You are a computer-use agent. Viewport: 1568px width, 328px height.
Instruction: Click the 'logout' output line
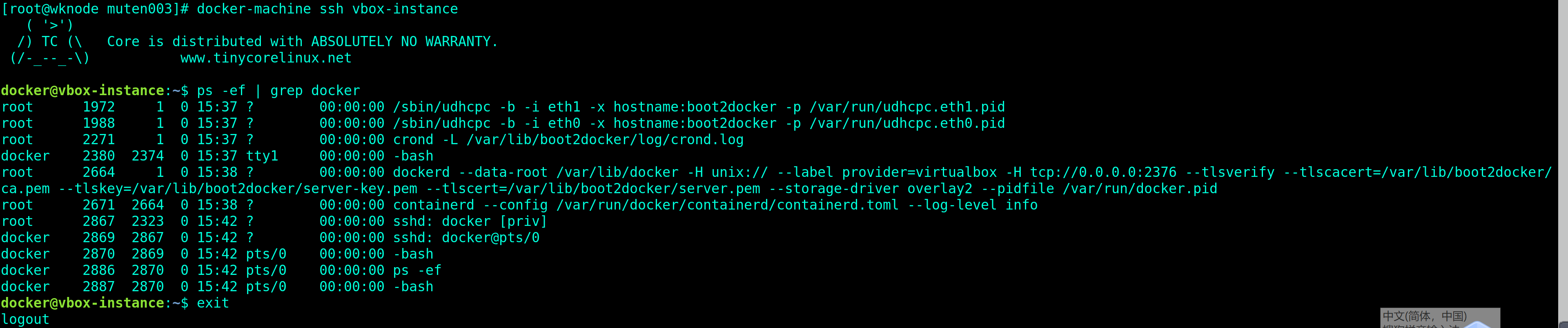[25, 319]
